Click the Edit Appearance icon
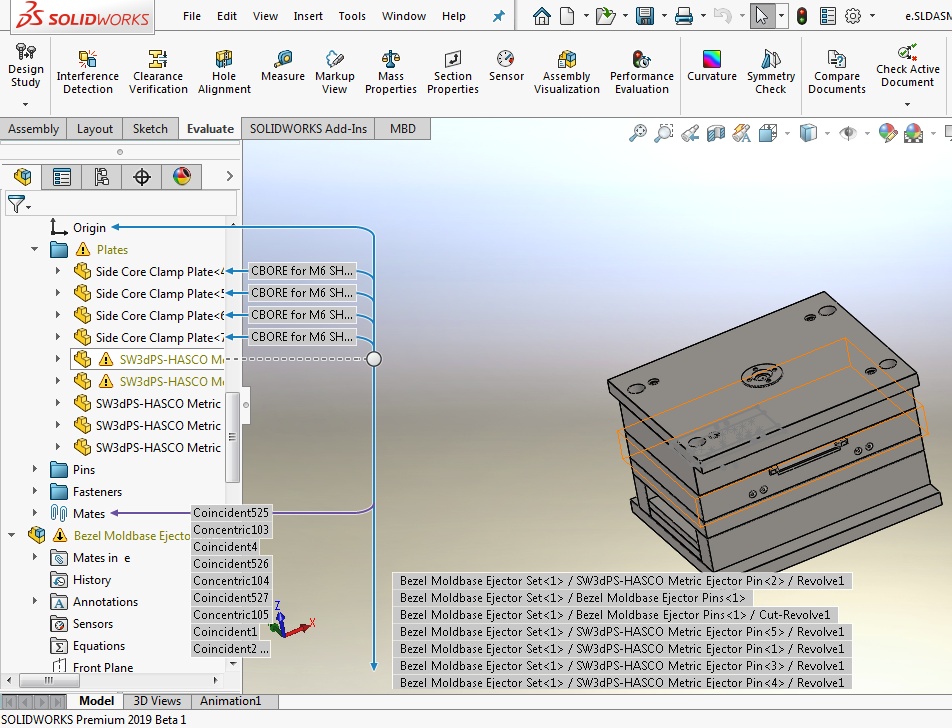This screenshot has height=728, width=952. 887,132
